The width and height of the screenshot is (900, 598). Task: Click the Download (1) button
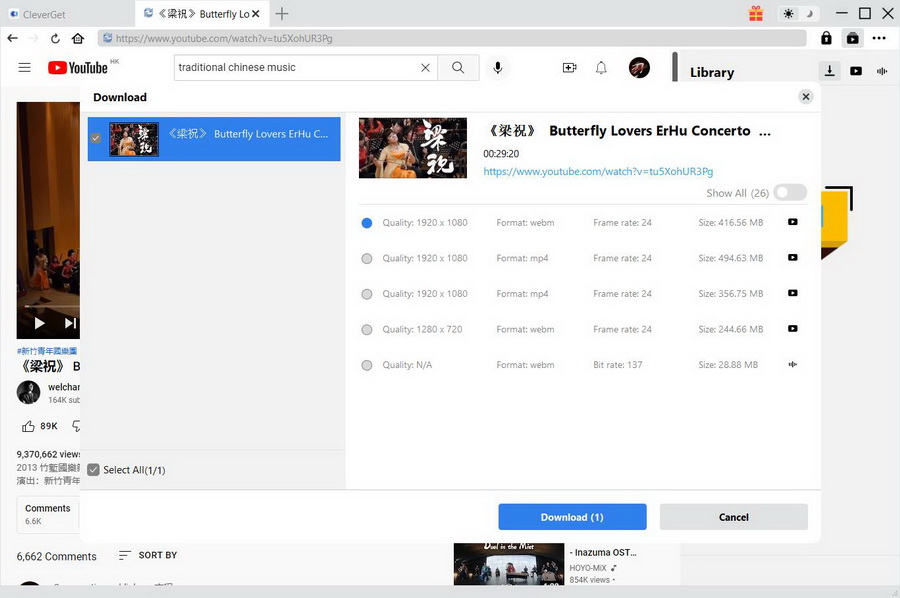tap(572, 517)
